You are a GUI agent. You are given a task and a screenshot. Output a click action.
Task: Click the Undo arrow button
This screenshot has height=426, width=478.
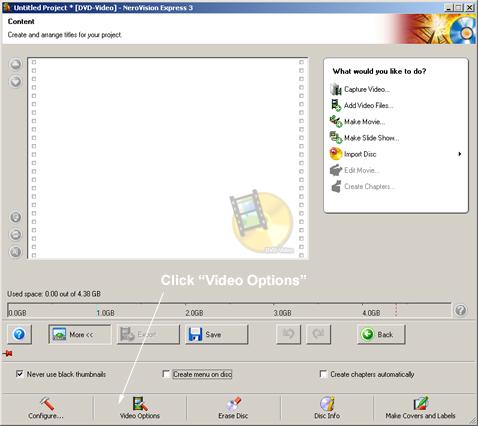click(288, 334)
